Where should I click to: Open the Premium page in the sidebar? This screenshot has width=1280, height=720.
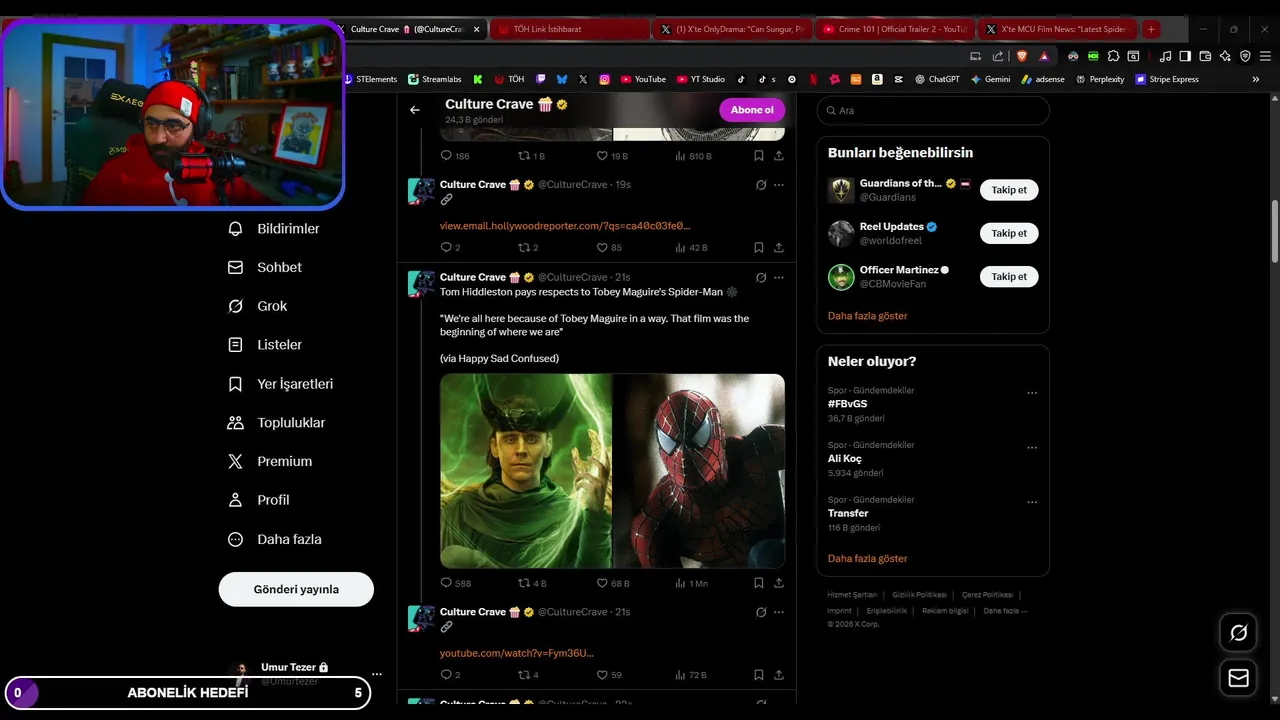[x=270, y=461]
